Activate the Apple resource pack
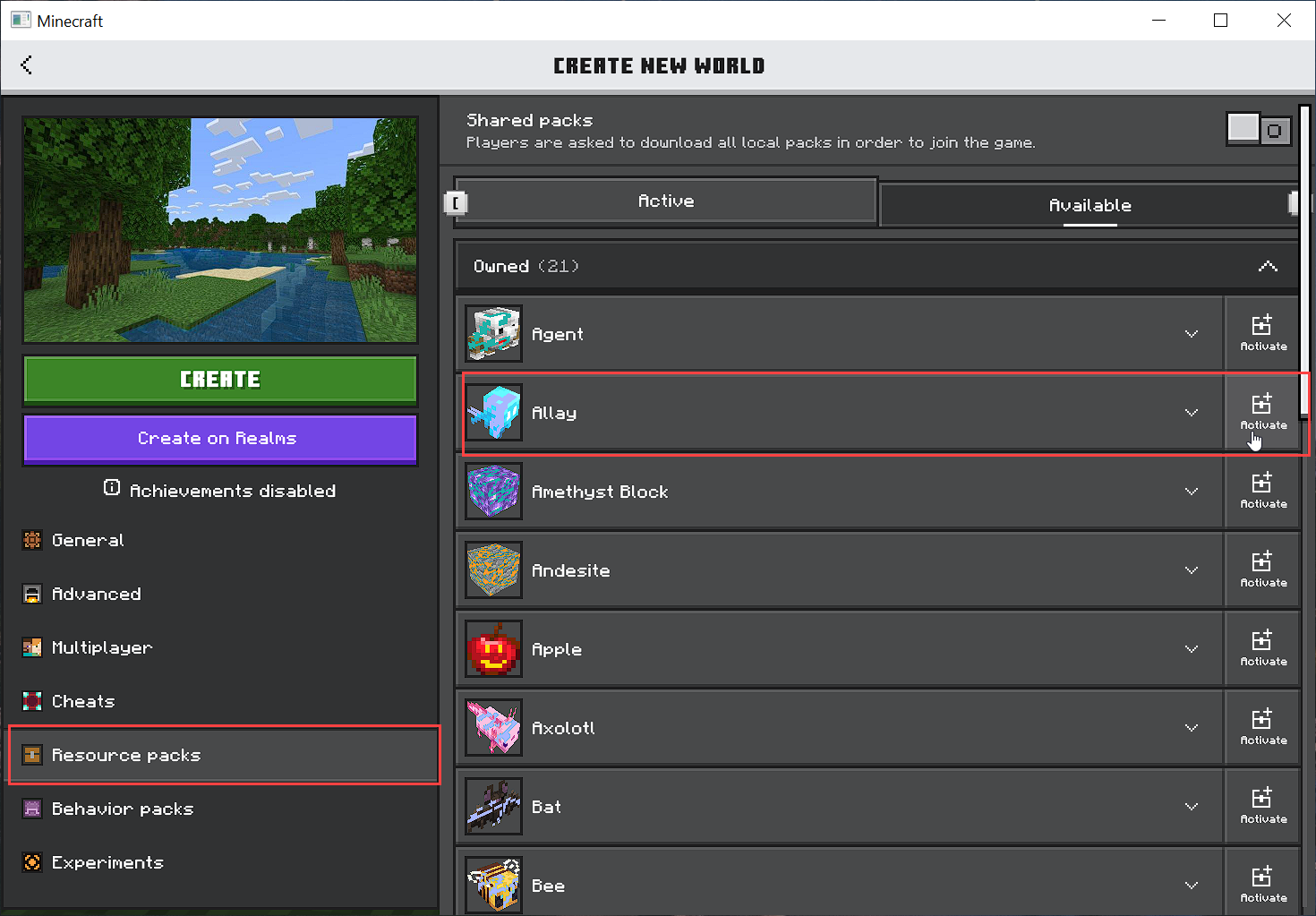This screenshot has width=1316, height=916. point(1262,648)
